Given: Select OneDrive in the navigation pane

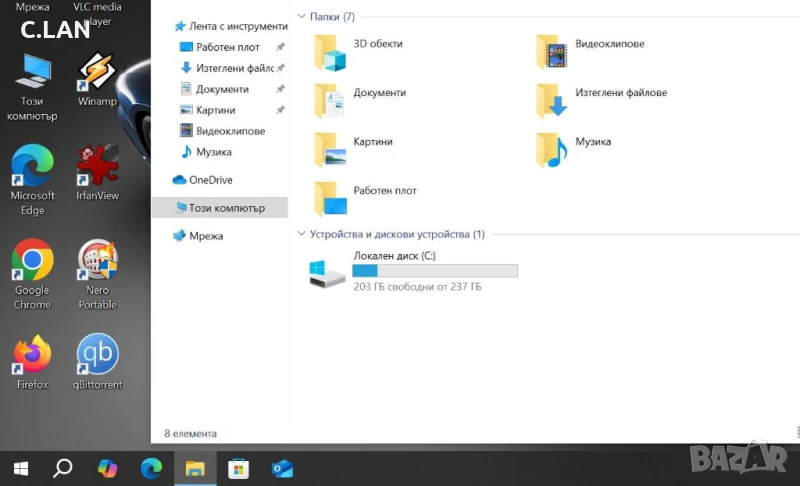Looking at the screenshot, I should click(210, 180).
